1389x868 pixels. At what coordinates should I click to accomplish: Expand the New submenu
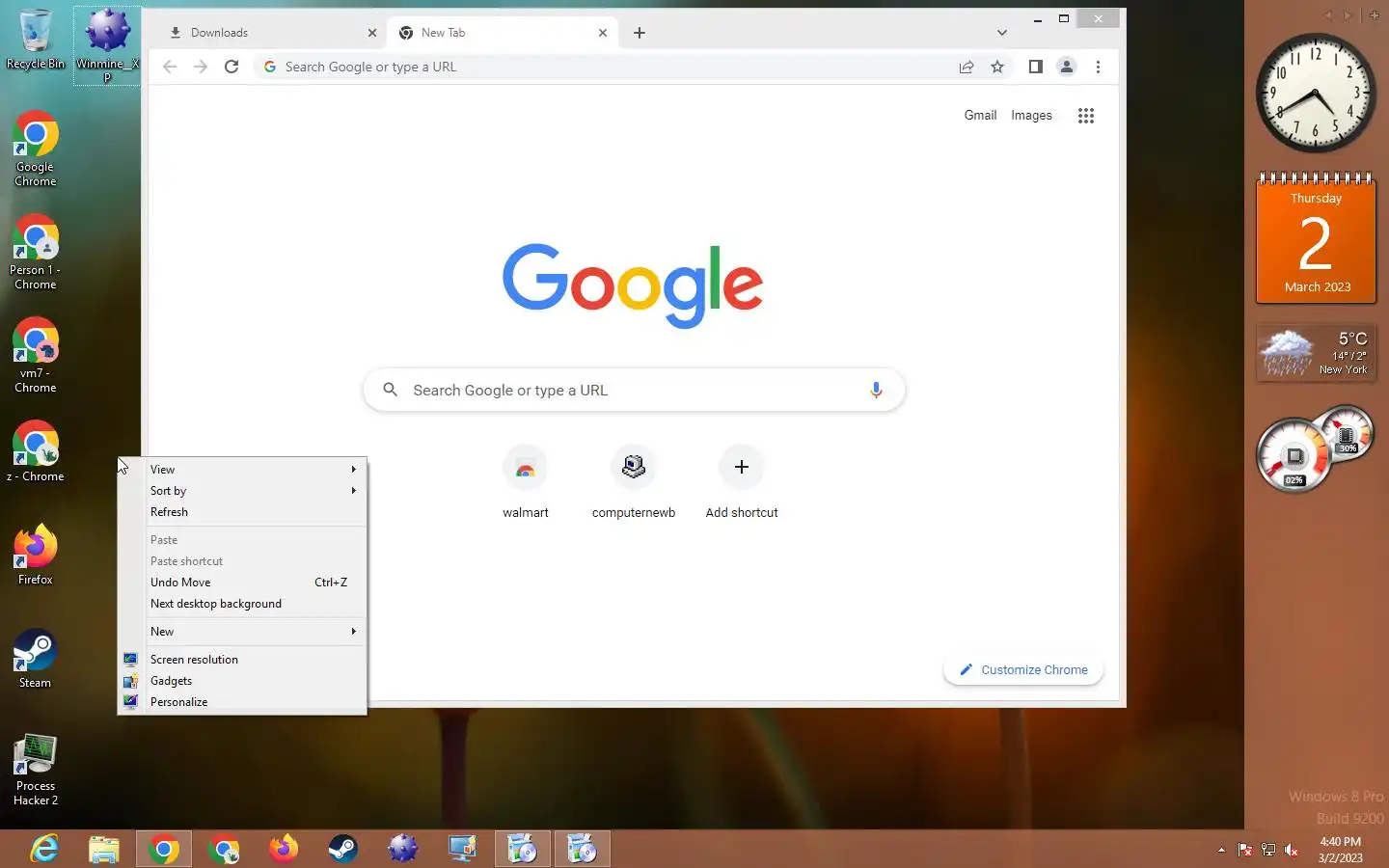pyautogui.click(x=242, y=632)
